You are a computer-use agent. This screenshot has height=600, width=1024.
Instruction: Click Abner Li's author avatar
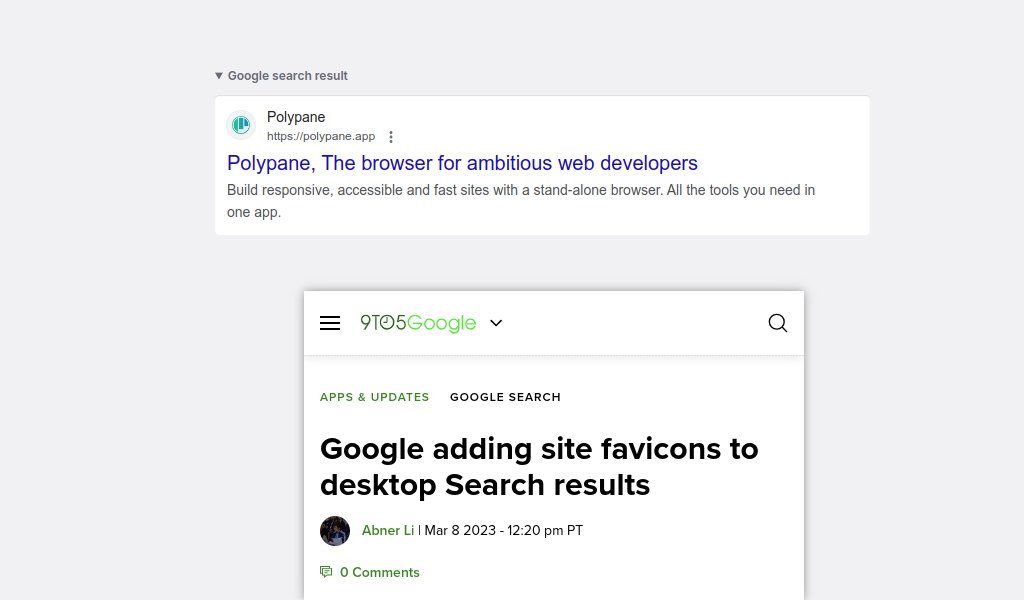point(335,531)
